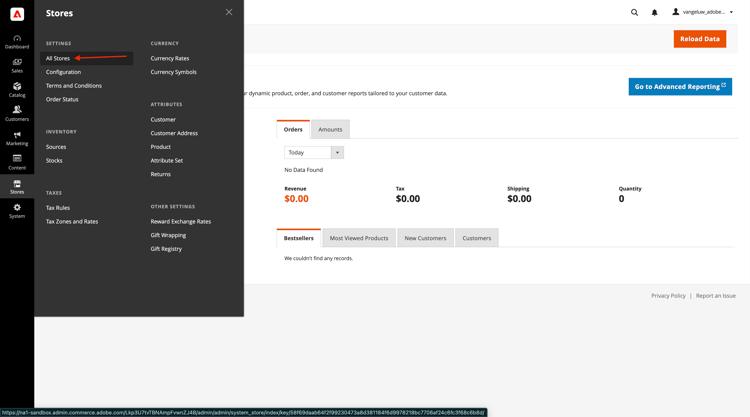This screenshot has height=417, width=750.
Task: Open the vangeluw_adobe account dropdown
Action: pos(703,12)
